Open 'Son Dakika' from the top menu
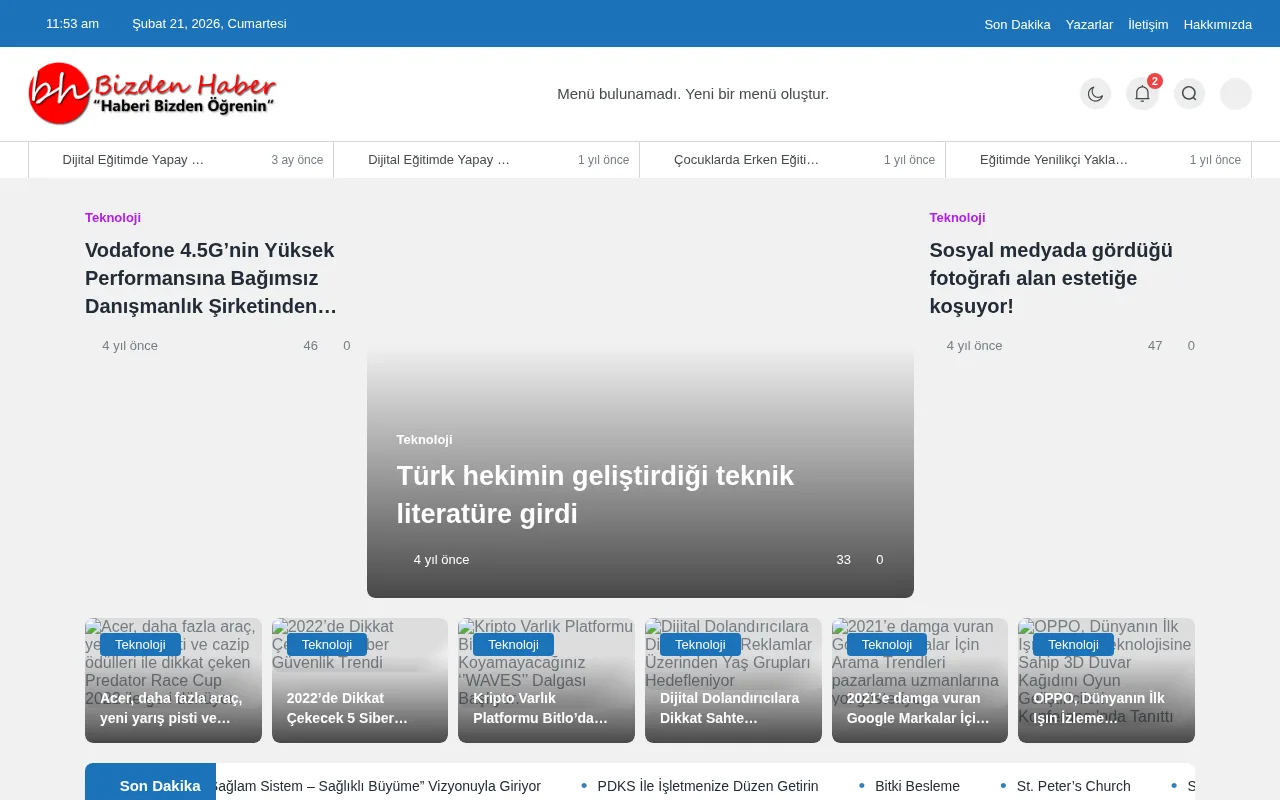Viewport: 1280px width, 800px height. coord(1017,24)
